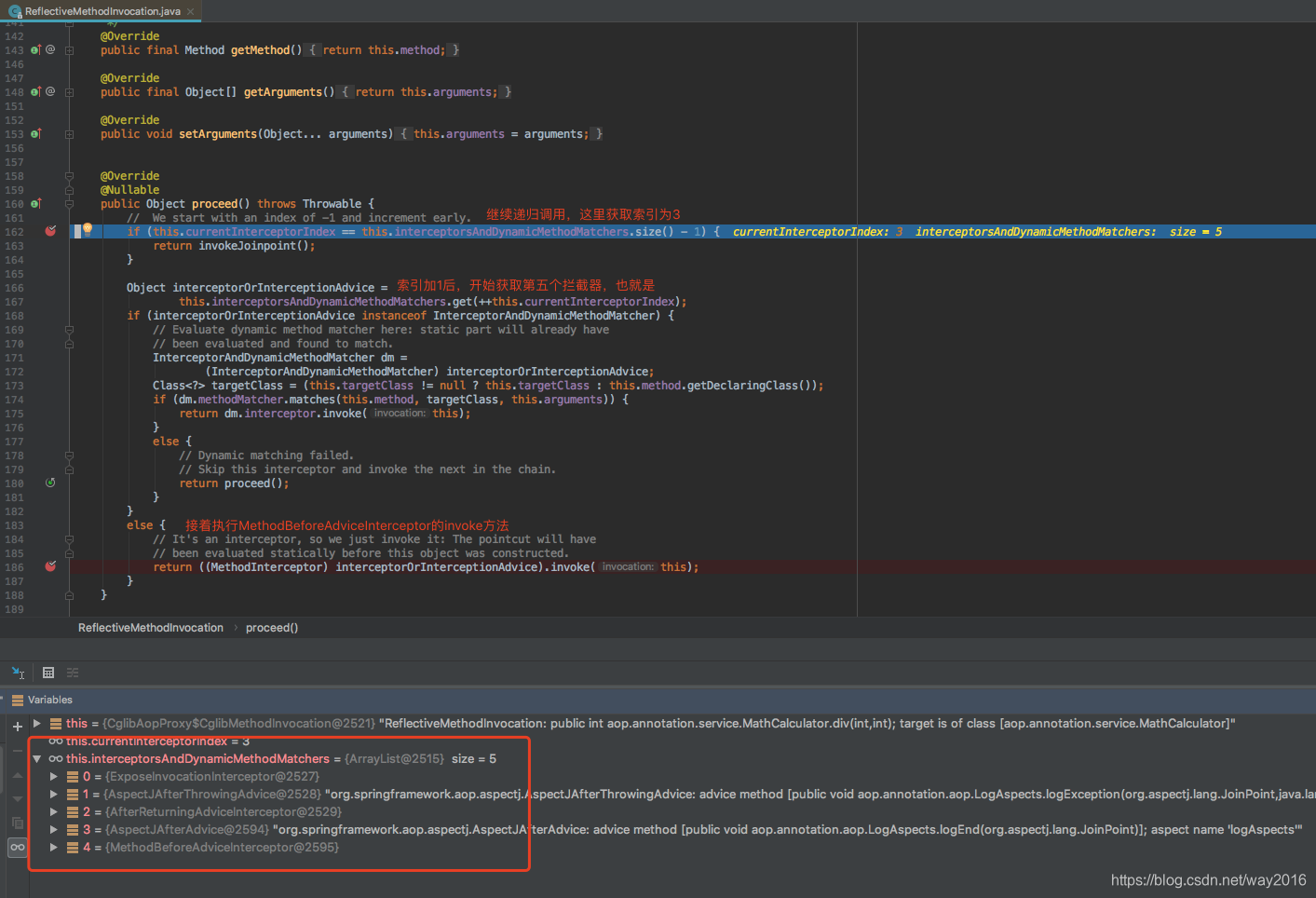This screenshot has width=1316, height=898.
Task: Expand element 0 ExposeInvocationInterceptor@2527
Action: point(54,777)
